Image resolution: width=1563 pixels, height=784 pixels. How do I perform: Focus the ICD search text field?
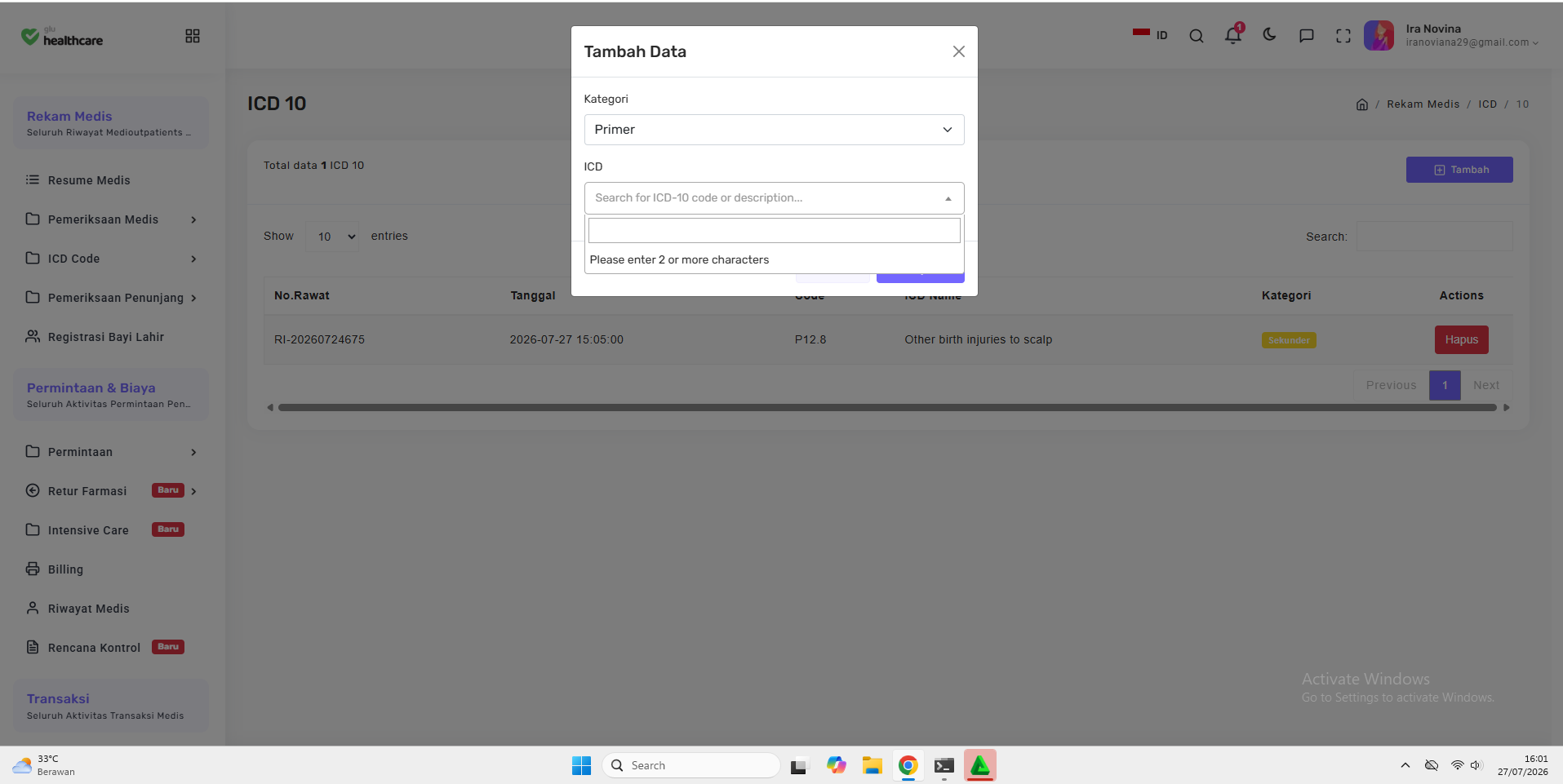click(774, 231)
